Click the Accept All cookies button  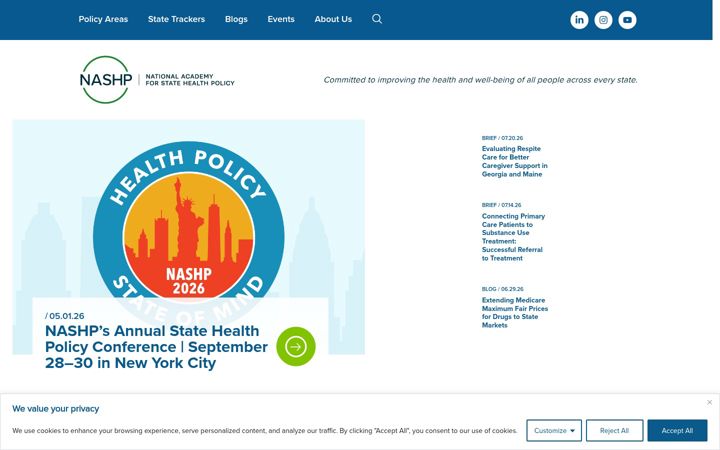pos(677,431)
